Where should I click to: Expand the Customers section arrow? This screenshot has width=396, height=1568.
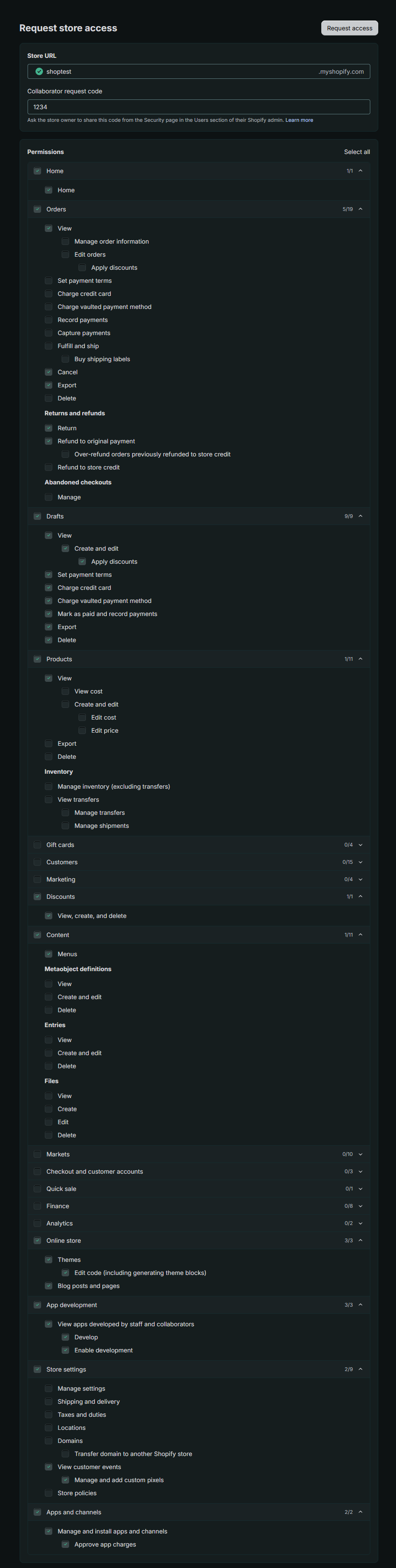coord(361,862)
